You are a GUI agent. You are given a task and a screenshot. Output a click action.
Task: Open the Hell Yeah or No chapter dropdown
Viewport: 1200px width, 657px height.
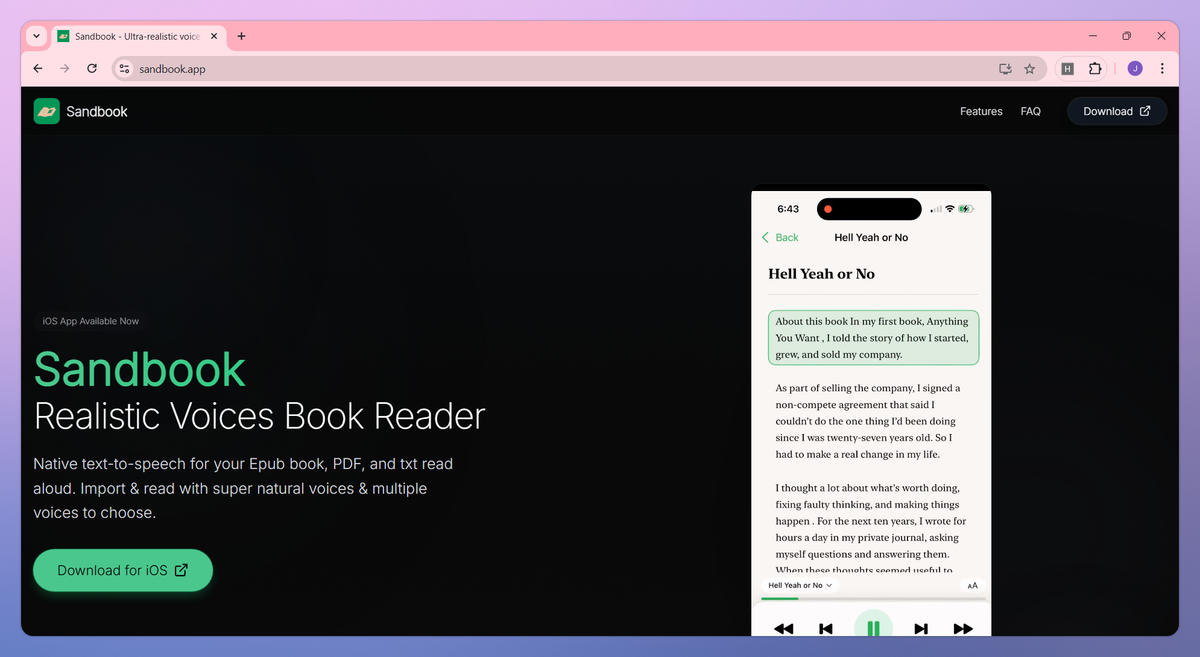pos(800,585)
